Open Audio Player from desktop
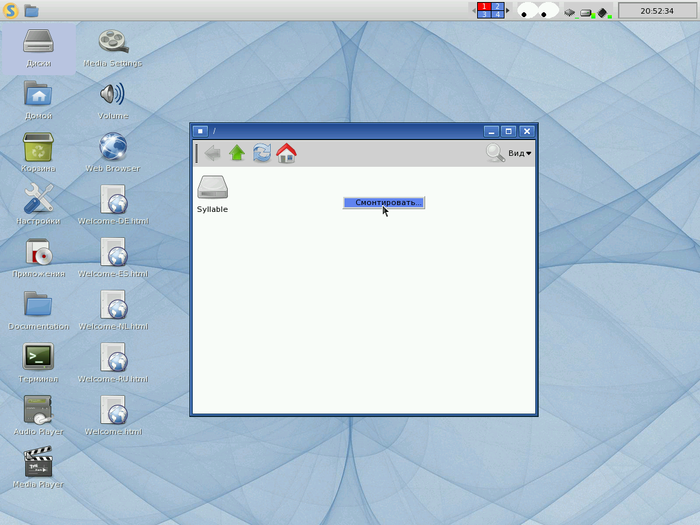The height and width of the screenshot is (525, 700). (38, 410)
